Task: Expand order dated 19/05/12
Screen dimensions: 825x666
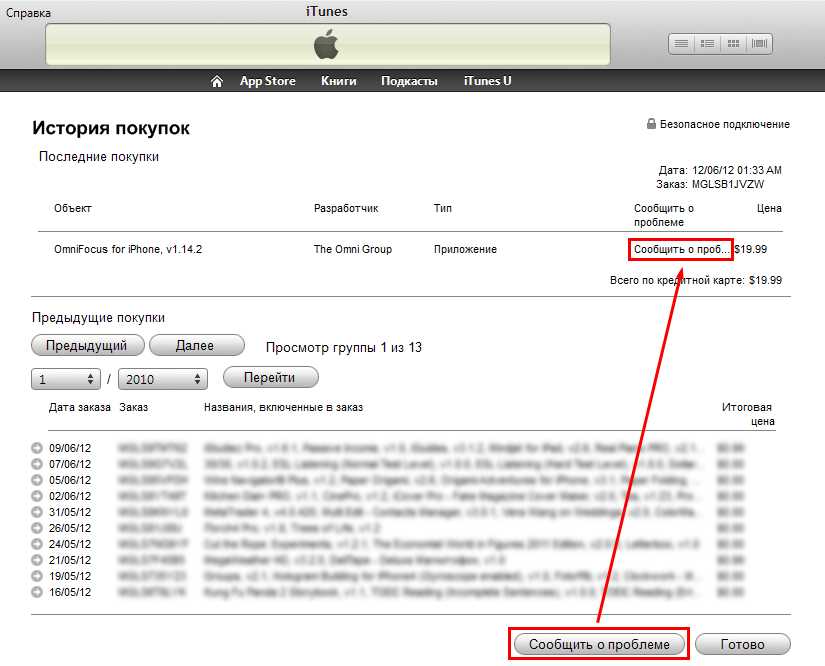Action: [x=37, y=576]
